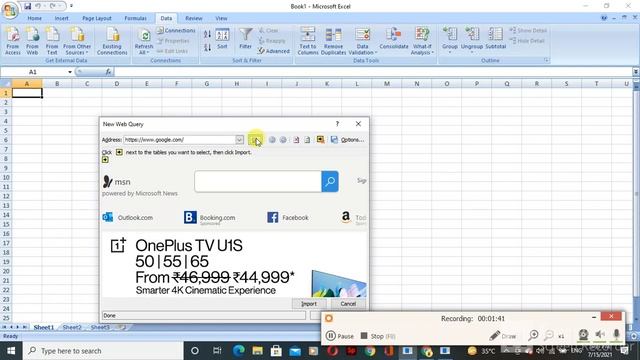Click the Insert Function fx button
The image size is (640, 360).
(108, 72)
